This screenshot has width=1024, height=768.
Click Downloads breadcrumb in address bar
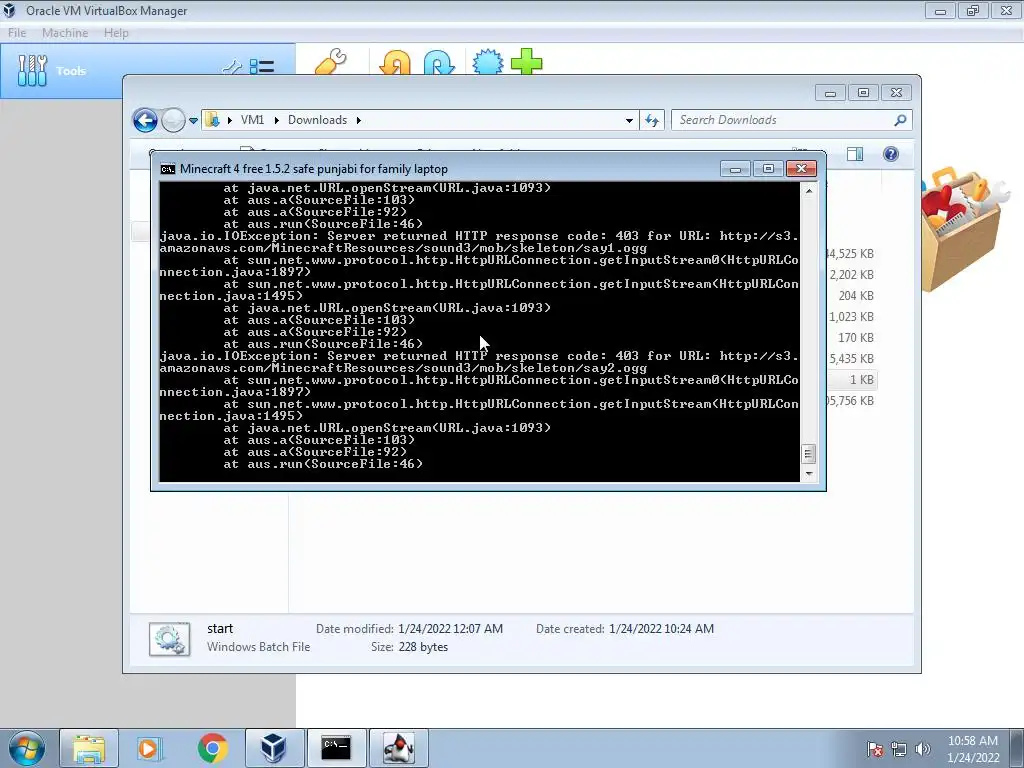(317, 120)
